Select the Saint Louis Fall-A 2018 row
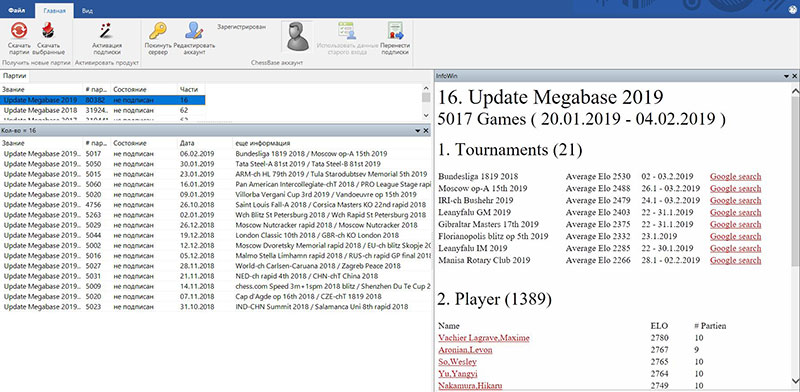Screen dimensions: 800x392 [x=216, y=205]
